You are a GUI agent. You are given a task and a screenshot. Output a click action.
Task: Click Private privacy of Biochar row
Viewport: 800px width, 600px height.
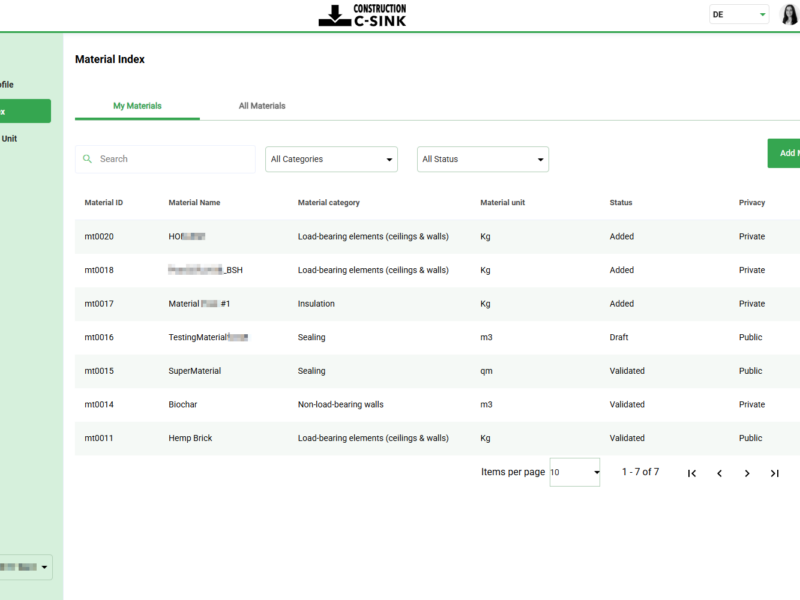(752, 405)
